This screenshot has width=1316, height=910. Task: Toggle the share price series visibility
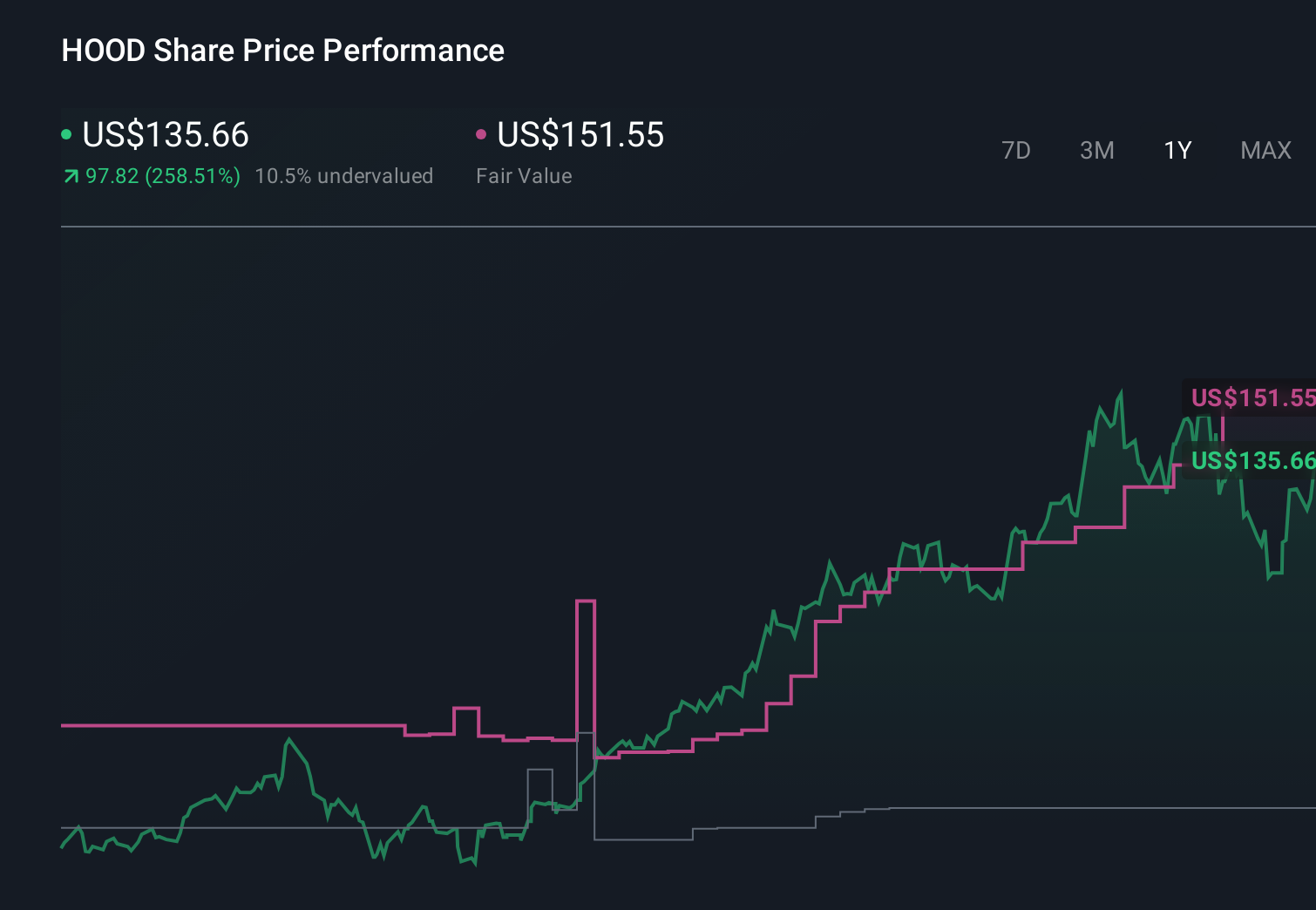(166, 135)
